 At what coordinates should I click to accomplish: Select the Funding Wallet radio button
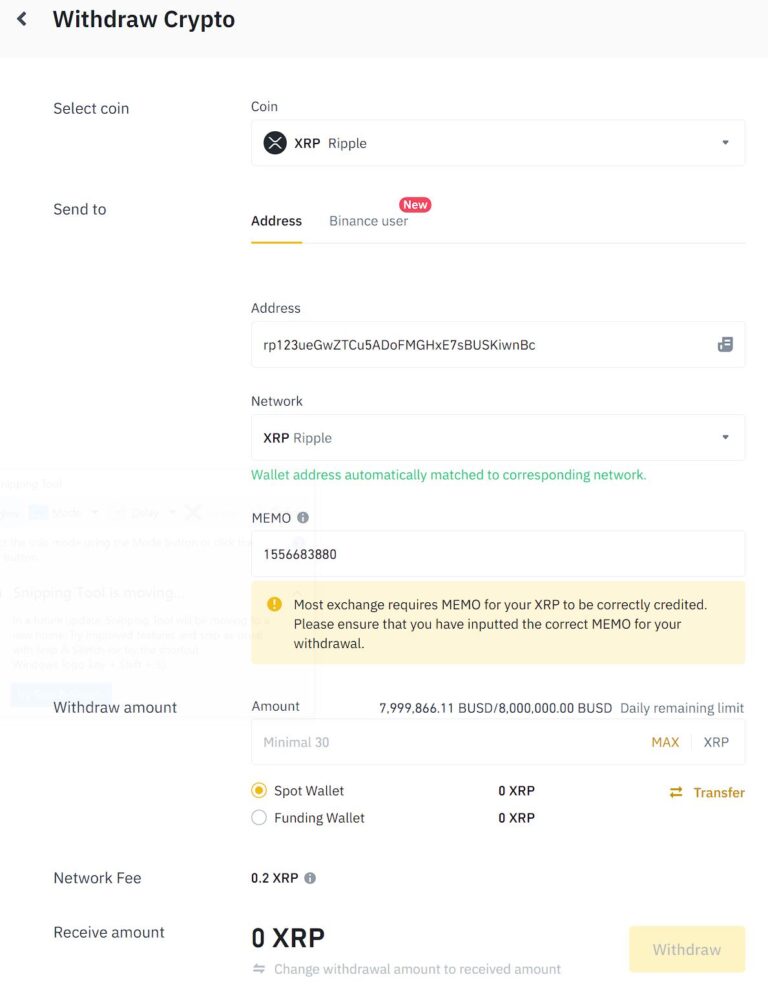pyautogui.click(x=259, y=818)
